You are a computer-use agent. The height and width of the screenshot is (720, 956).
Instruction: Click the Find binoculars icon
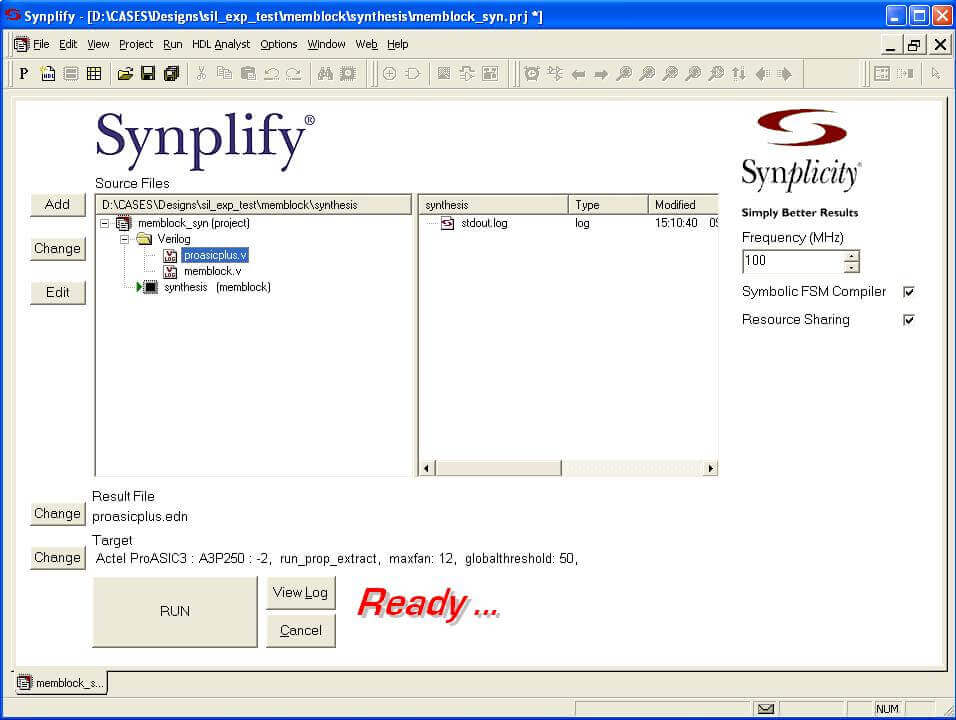(324, 73)
